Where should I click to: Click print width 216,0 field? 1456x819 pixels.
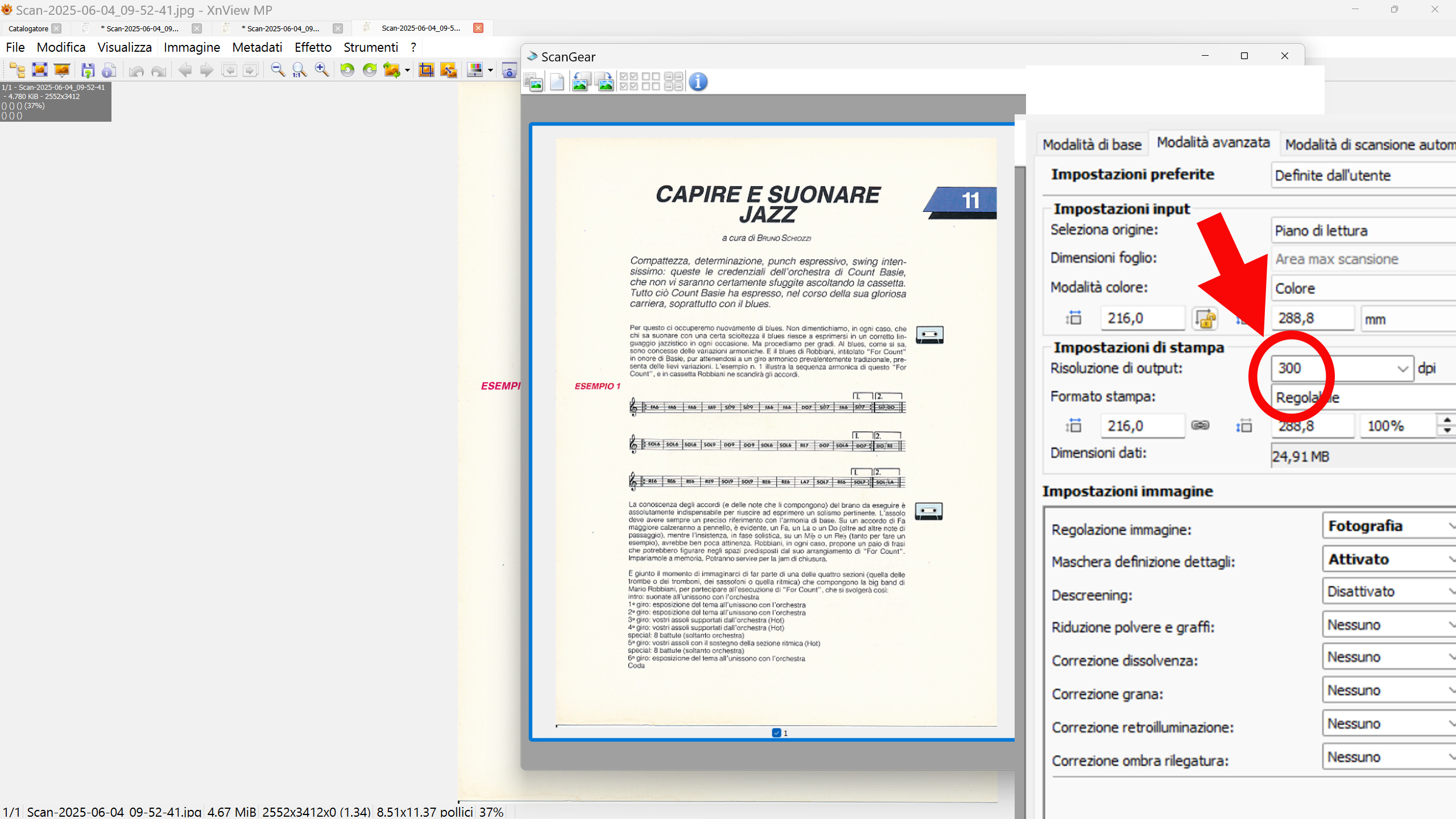point(1143,426)
